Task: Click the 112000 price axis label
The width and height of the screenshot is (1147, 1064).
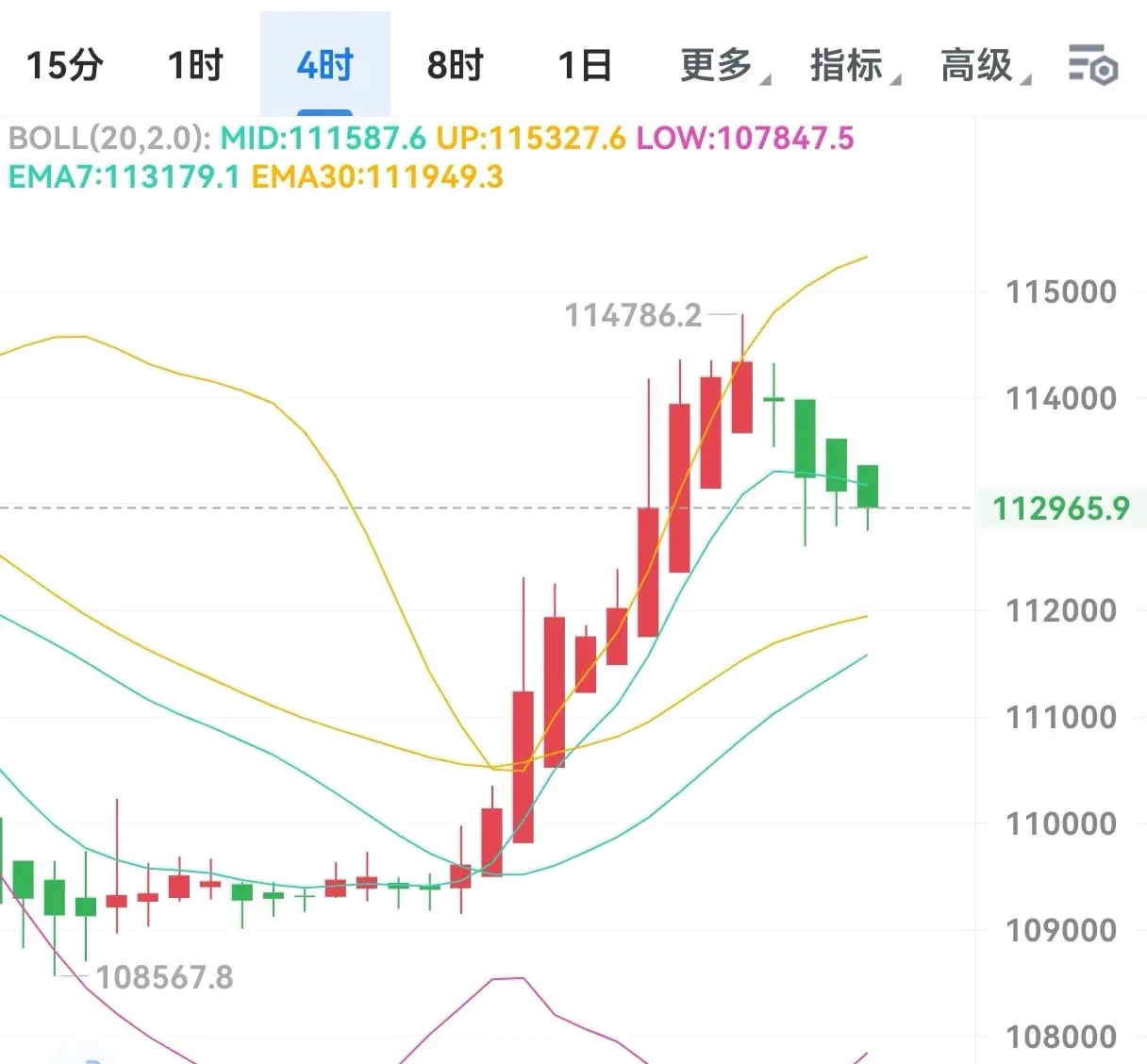Action: coord(1061,610)
